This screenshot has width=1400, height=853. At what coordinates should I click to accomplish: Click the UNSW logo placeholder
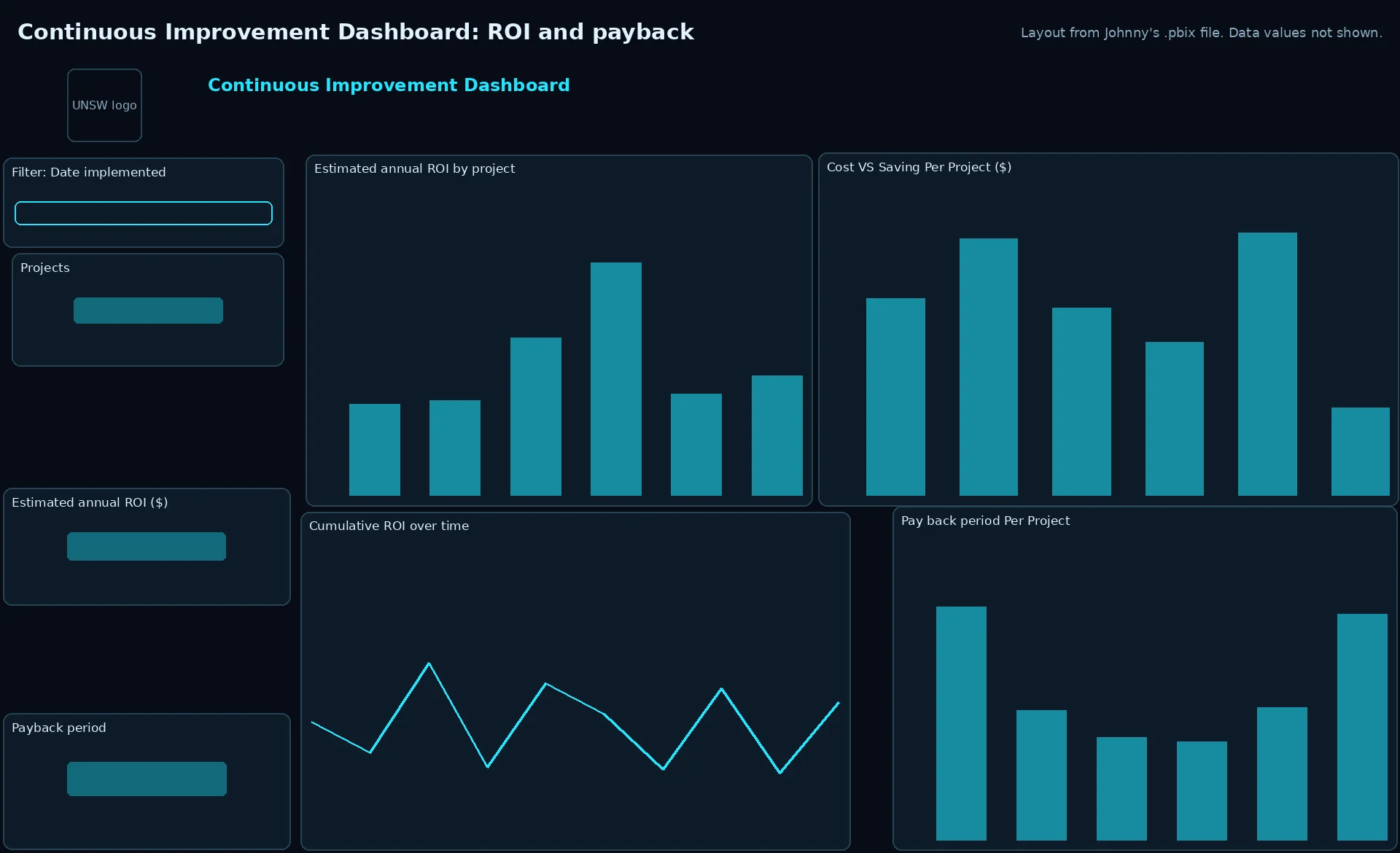point(104,105)
